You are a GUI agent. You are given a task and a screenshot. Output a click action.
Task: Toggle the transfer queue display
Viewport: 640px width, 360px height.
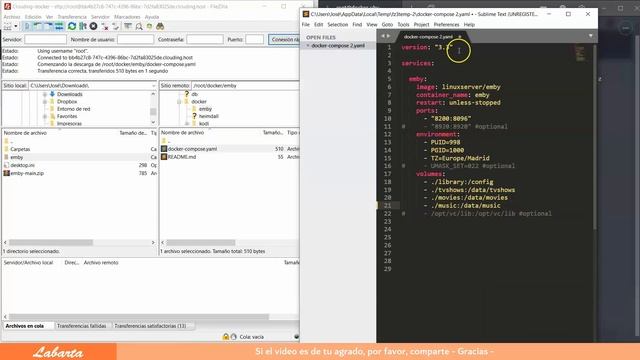click(59, 26)
